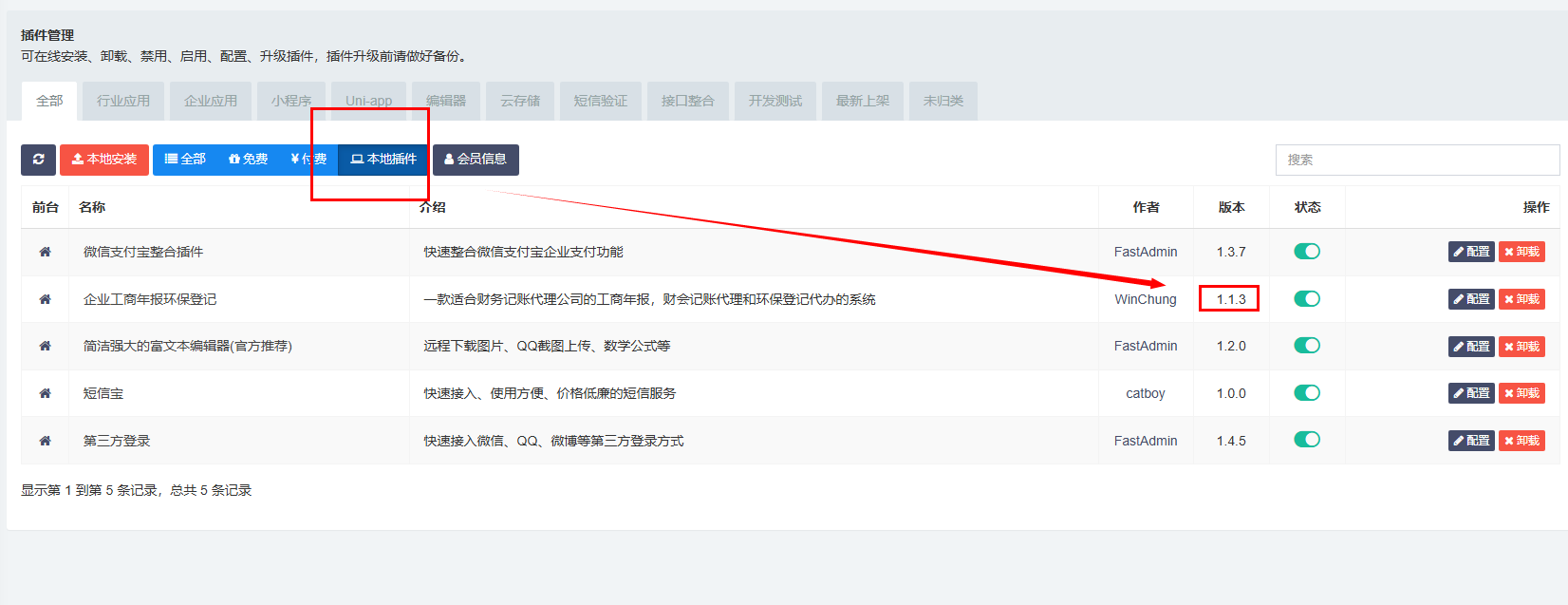1568x605 pixels.
Task: Open home page of 微信支付宝整合插件
Action: click(x=45, y=252)
